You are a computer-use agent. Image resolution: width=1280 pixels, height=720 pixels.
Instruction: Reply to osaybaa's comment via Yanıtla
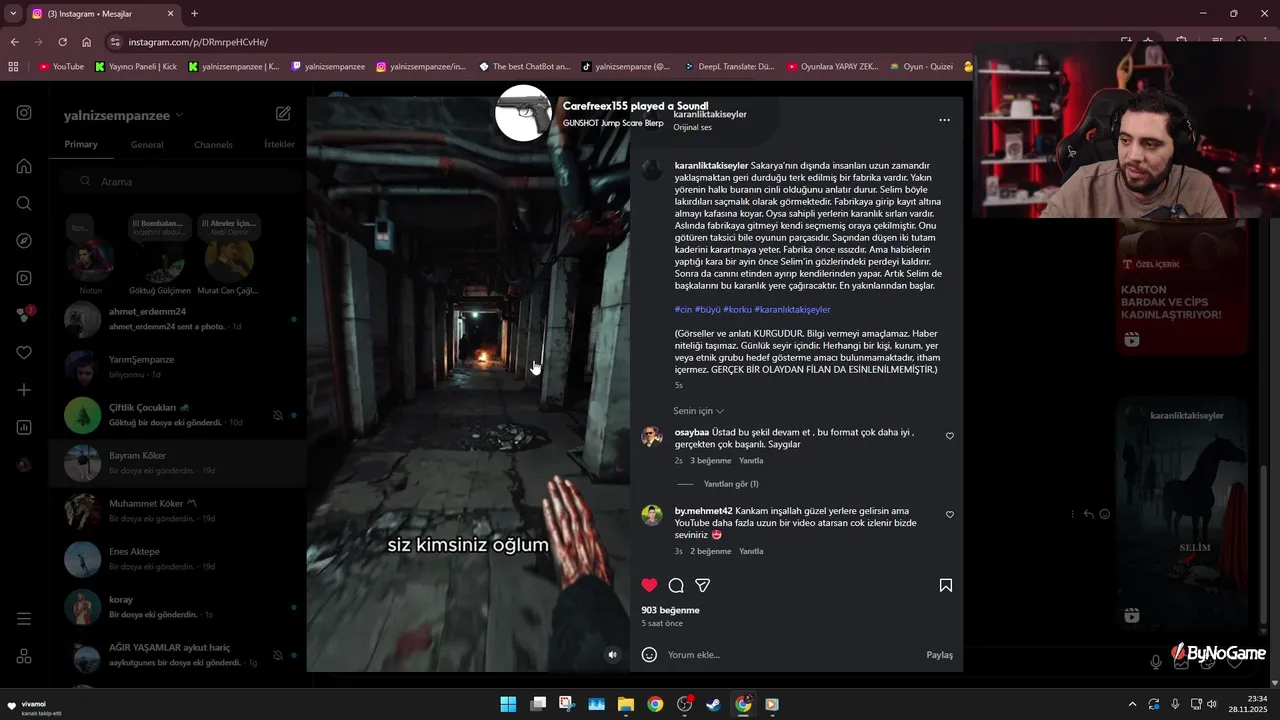751,461
